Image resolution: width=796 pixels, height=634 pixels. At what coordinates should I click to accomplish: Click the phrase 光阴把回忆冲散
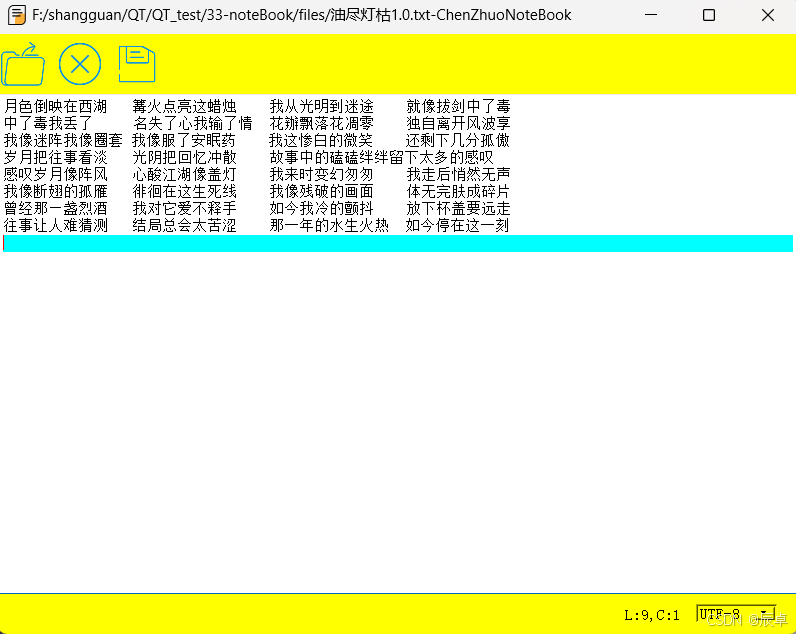click(x=184, y=157)
